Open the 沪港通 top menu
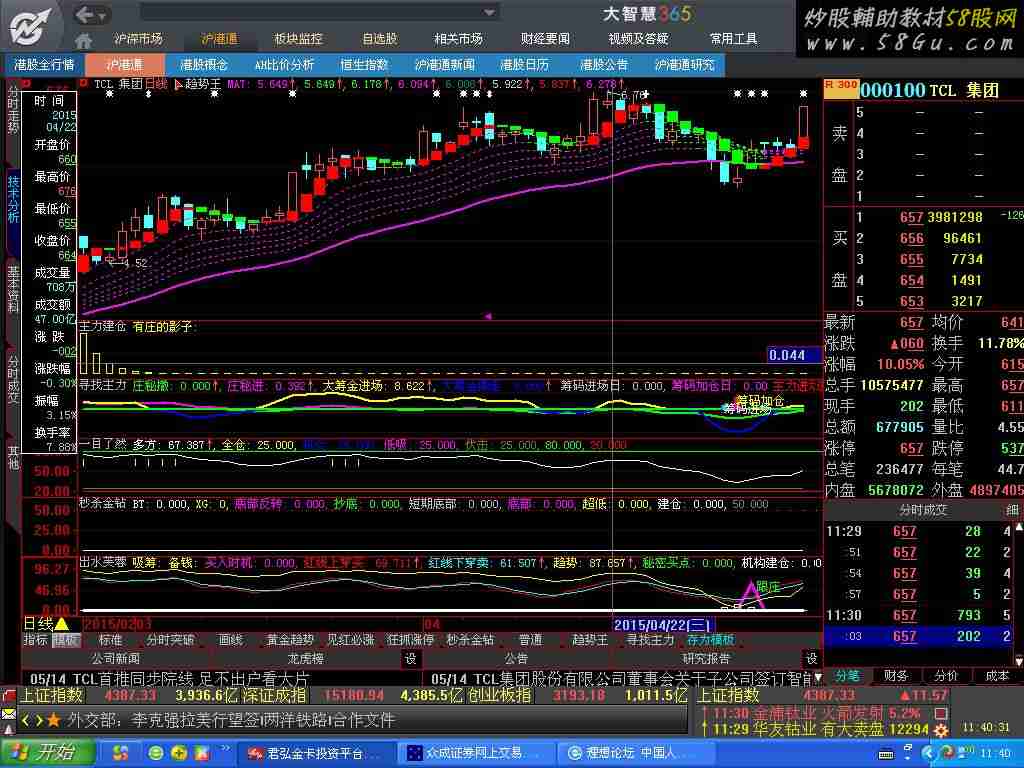 click(x=220, y=39)
